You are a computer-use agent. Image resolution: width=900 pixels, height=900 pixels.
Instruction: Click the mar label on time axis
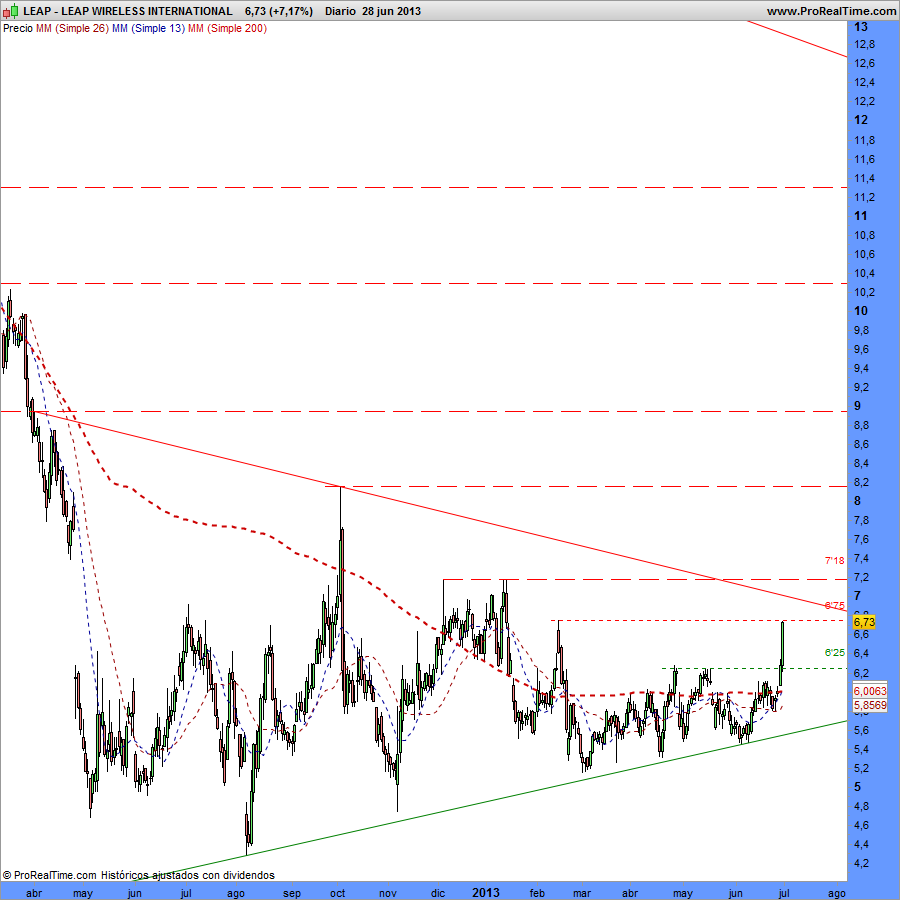coord(581,893)
